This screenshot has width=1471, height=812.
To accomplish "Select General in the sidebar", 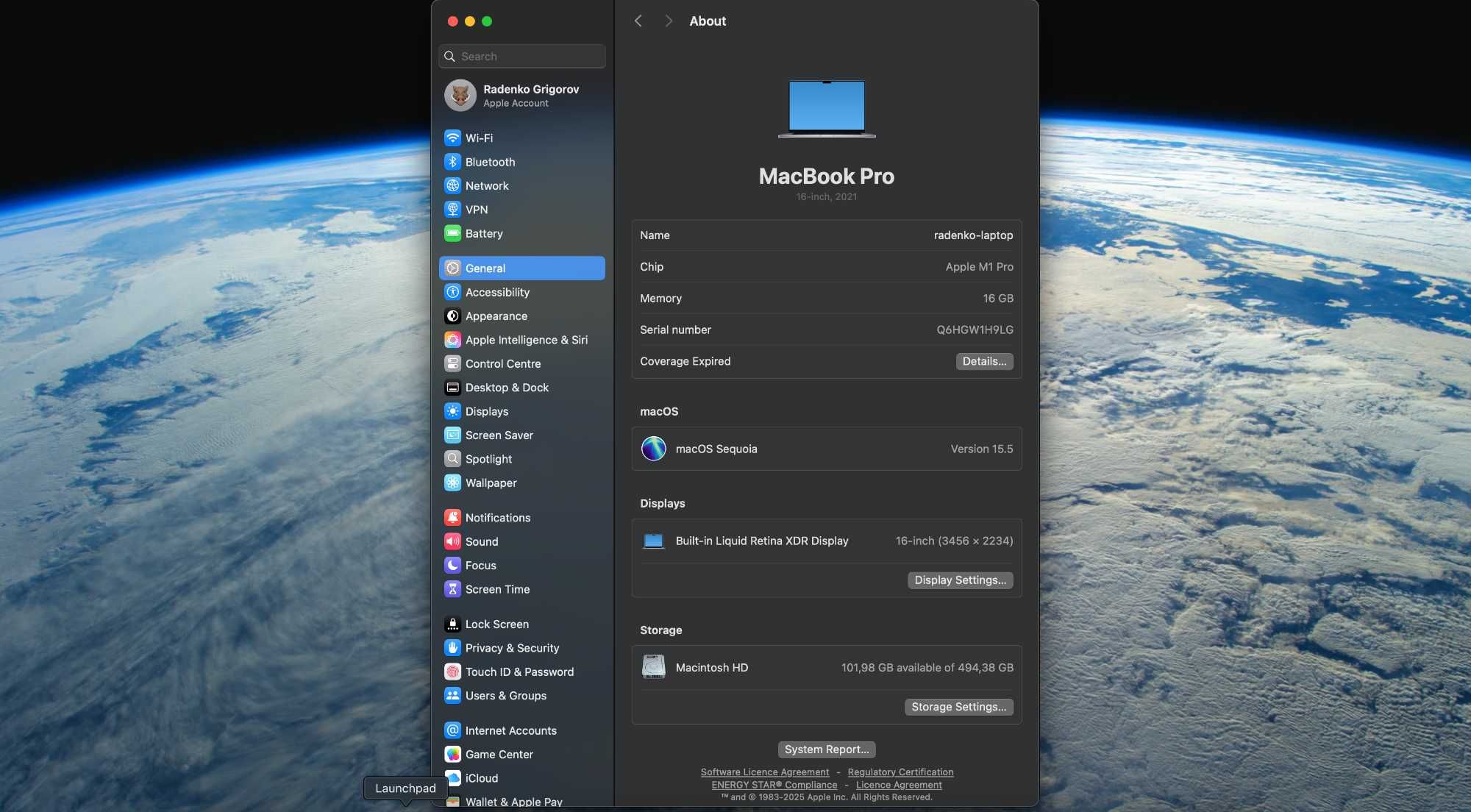I will (x=521, y=268).
